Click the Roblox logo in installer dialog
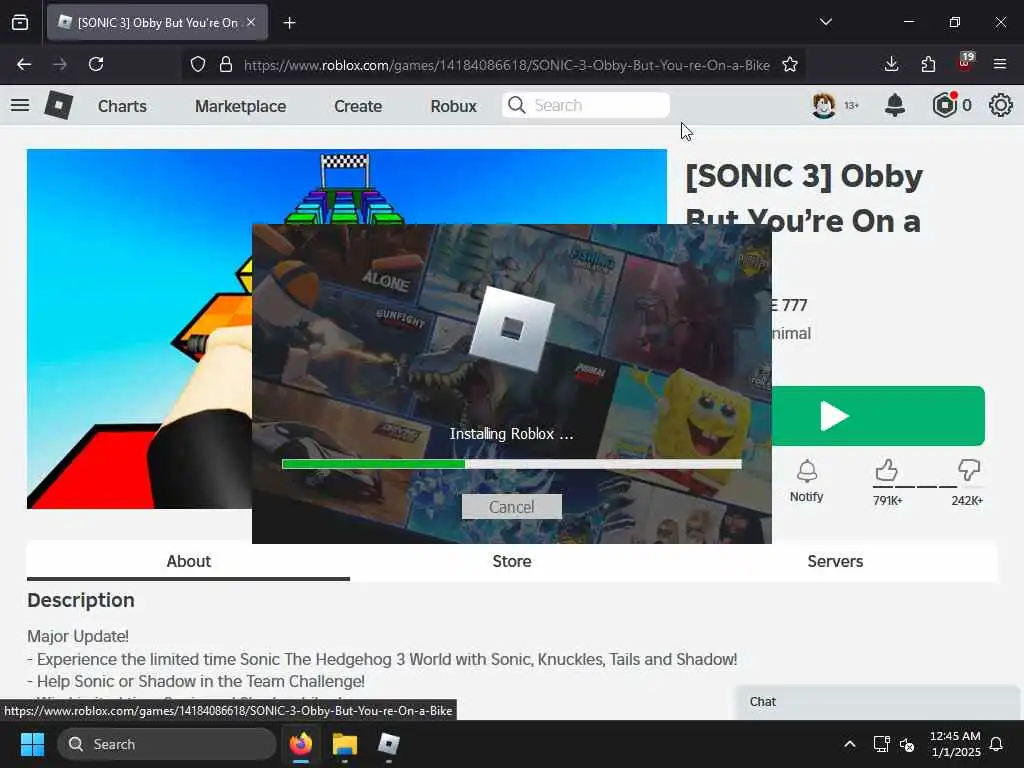1024x768 pixels. [511, 329]
